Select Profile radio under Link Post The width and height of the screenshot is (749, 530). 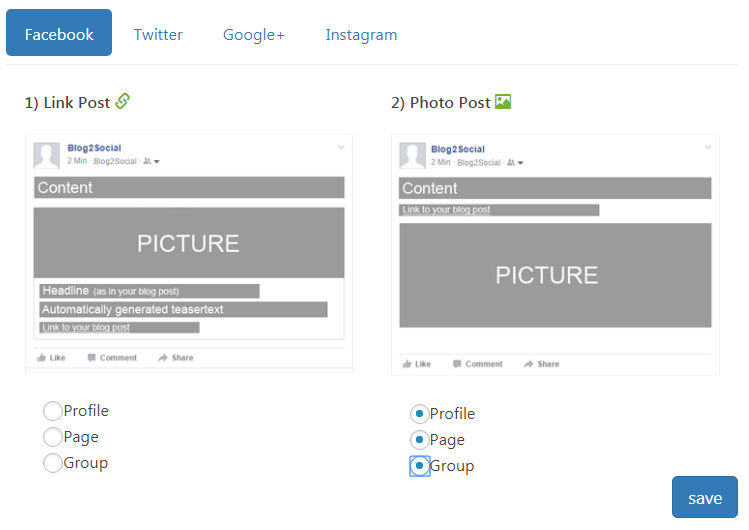[53, 411]
